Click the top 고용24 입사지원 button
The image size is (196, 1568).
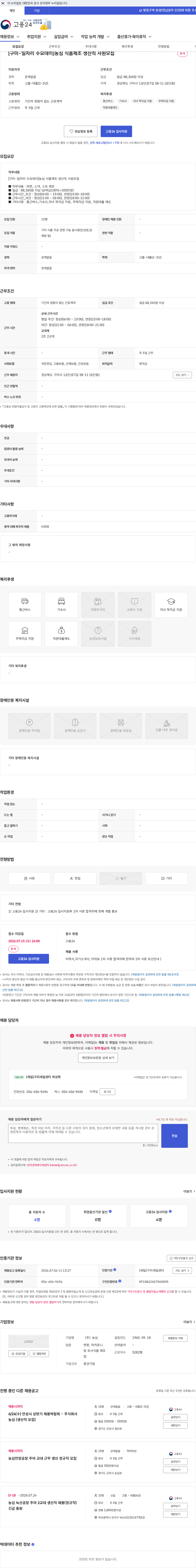(x=116, y=131)
